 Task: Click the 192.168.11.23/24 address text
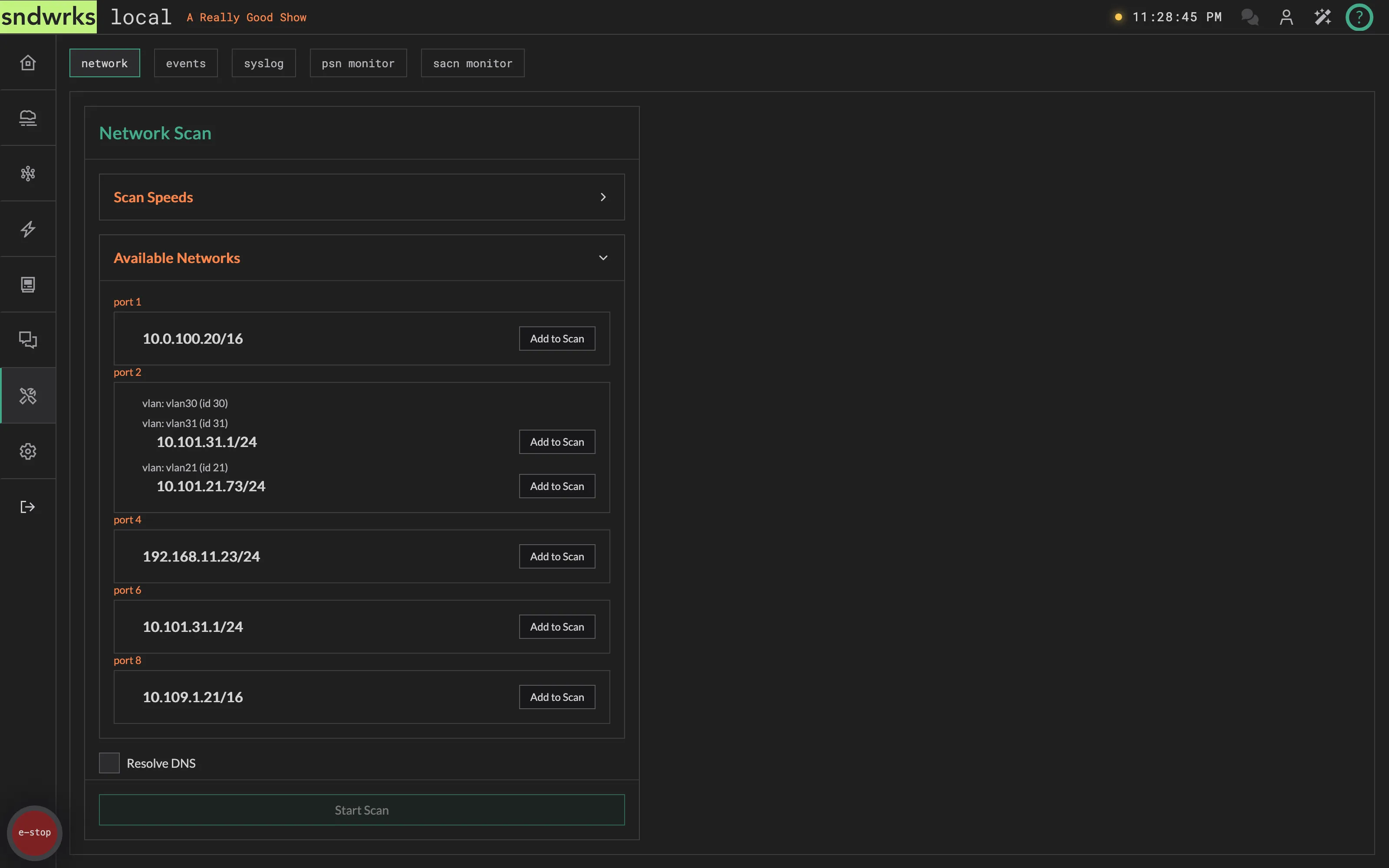click(x=201, y=556)
